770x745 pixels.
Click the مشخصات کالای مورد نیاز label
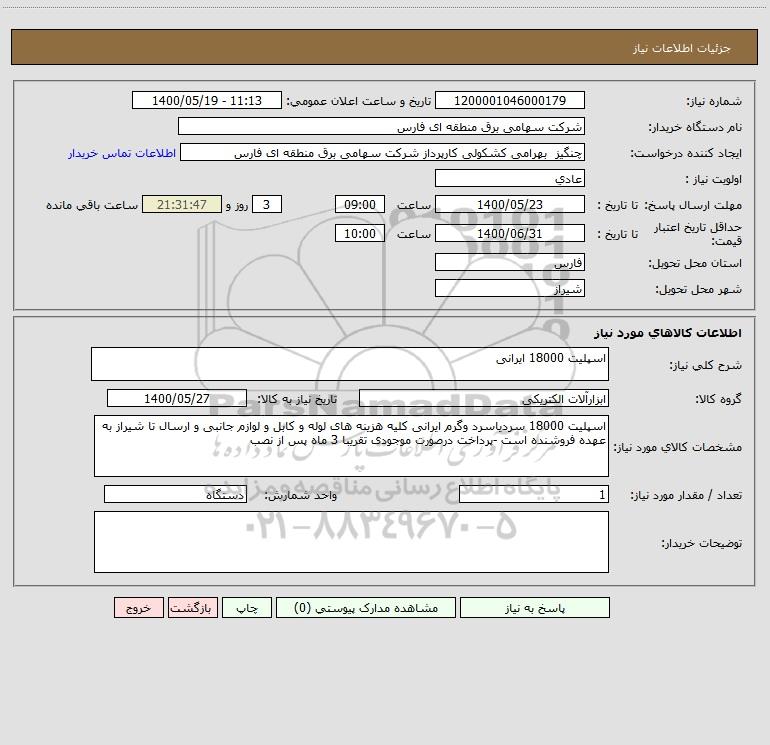[x=678, y=447]
